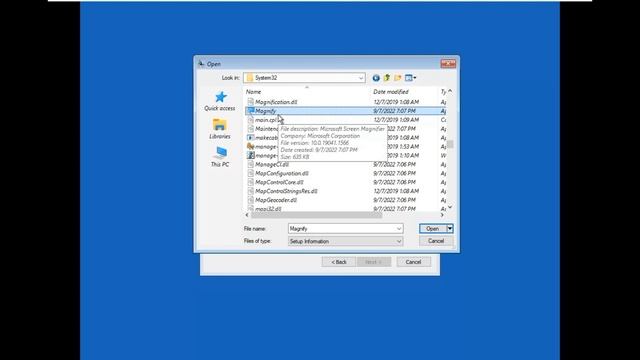Cancel the setup wizard behind dialog
640x360 pixels.
click(413, 262)
